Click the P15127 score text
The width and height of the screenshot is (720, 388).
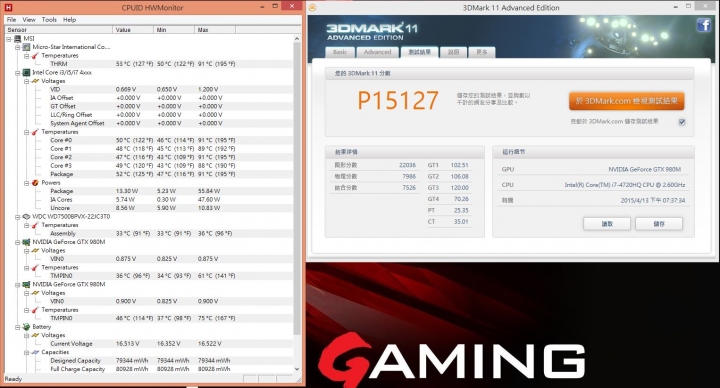tap(398, 101)
